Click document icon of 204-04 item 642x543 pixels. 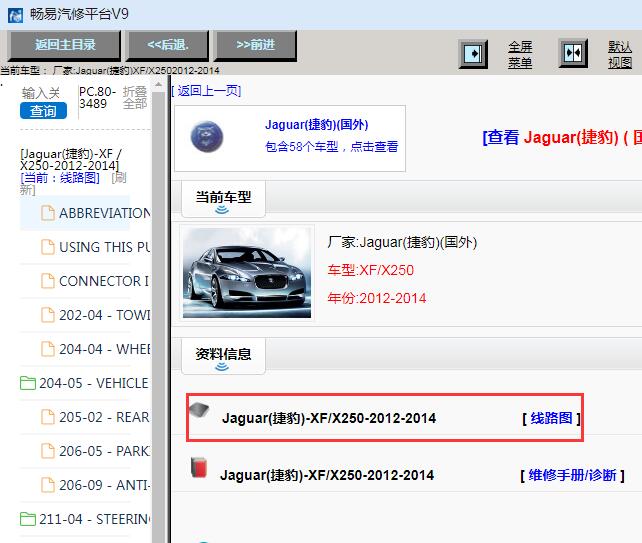click(x=48, y=349)
